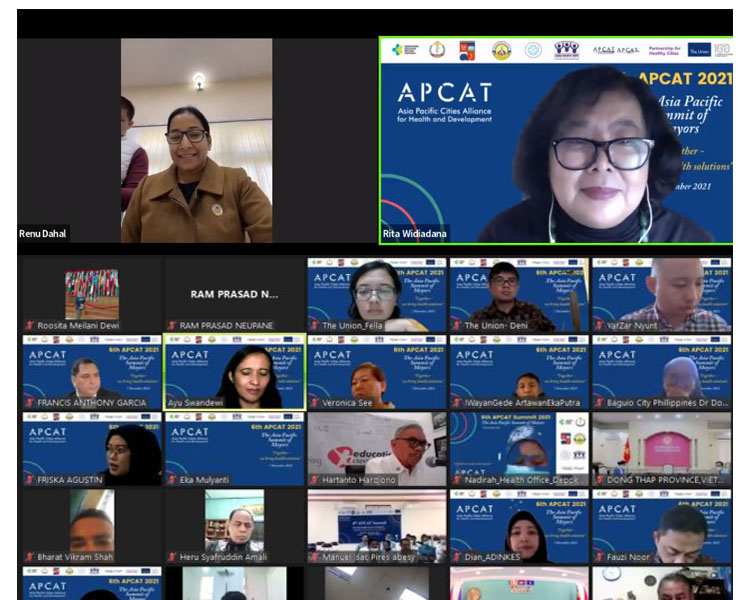
Task: Click muted mic icon beside Fauzi Noor
Action: [x=599, y=557]
